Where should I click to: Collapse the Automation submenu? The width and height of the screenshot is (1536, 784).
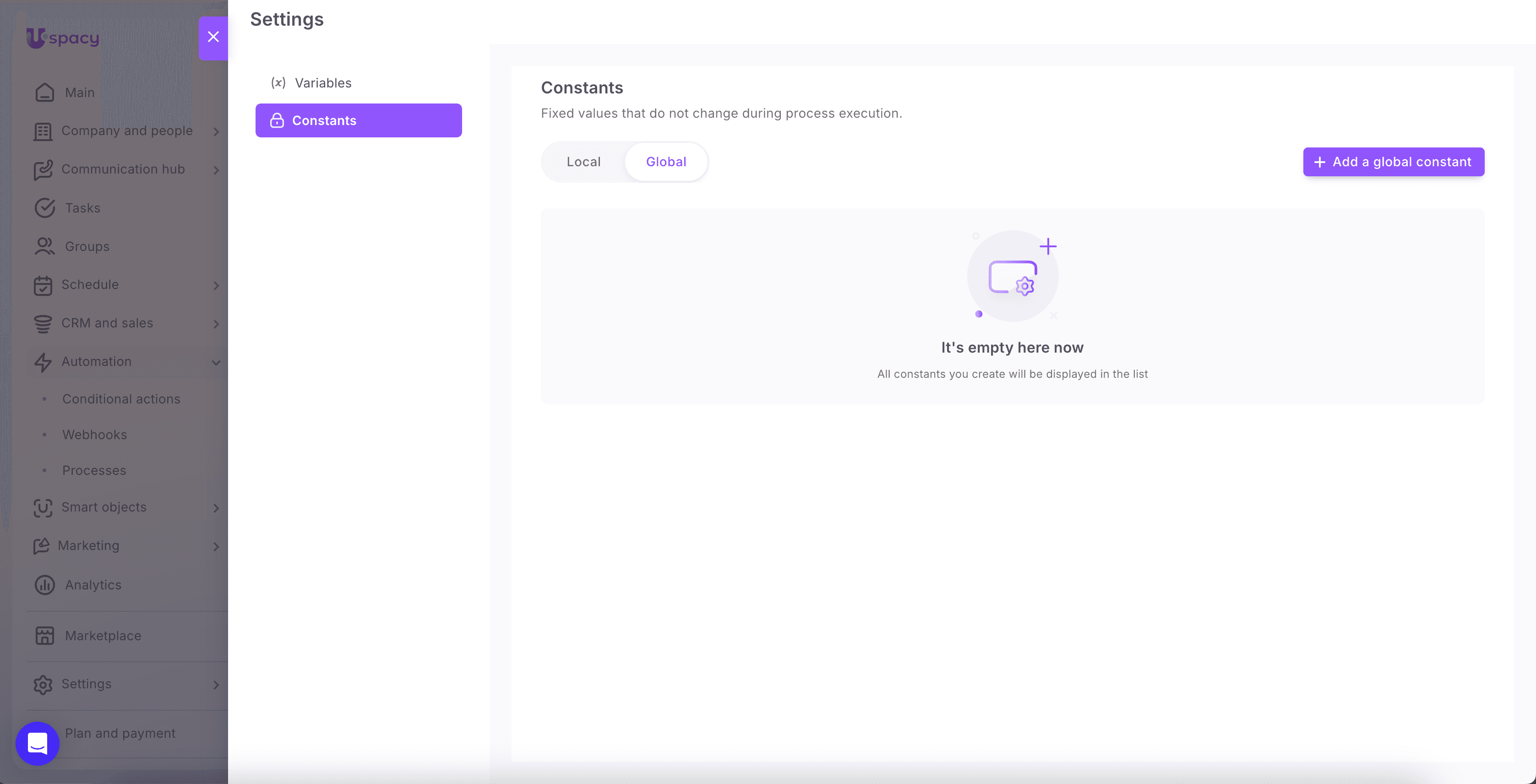pyautogui.click(x=217, y=363)
